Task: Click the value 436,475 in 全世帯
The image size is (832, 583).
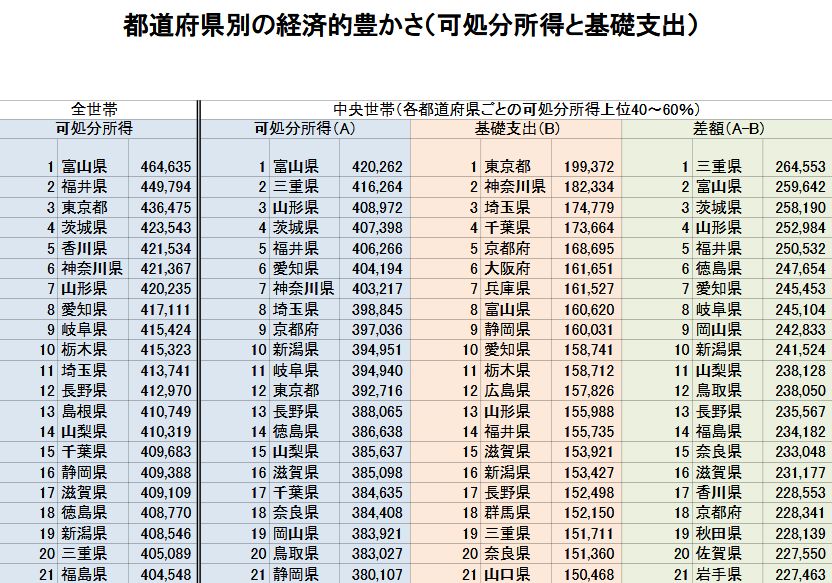Action: pyautogui.click(x=166, y=207)
